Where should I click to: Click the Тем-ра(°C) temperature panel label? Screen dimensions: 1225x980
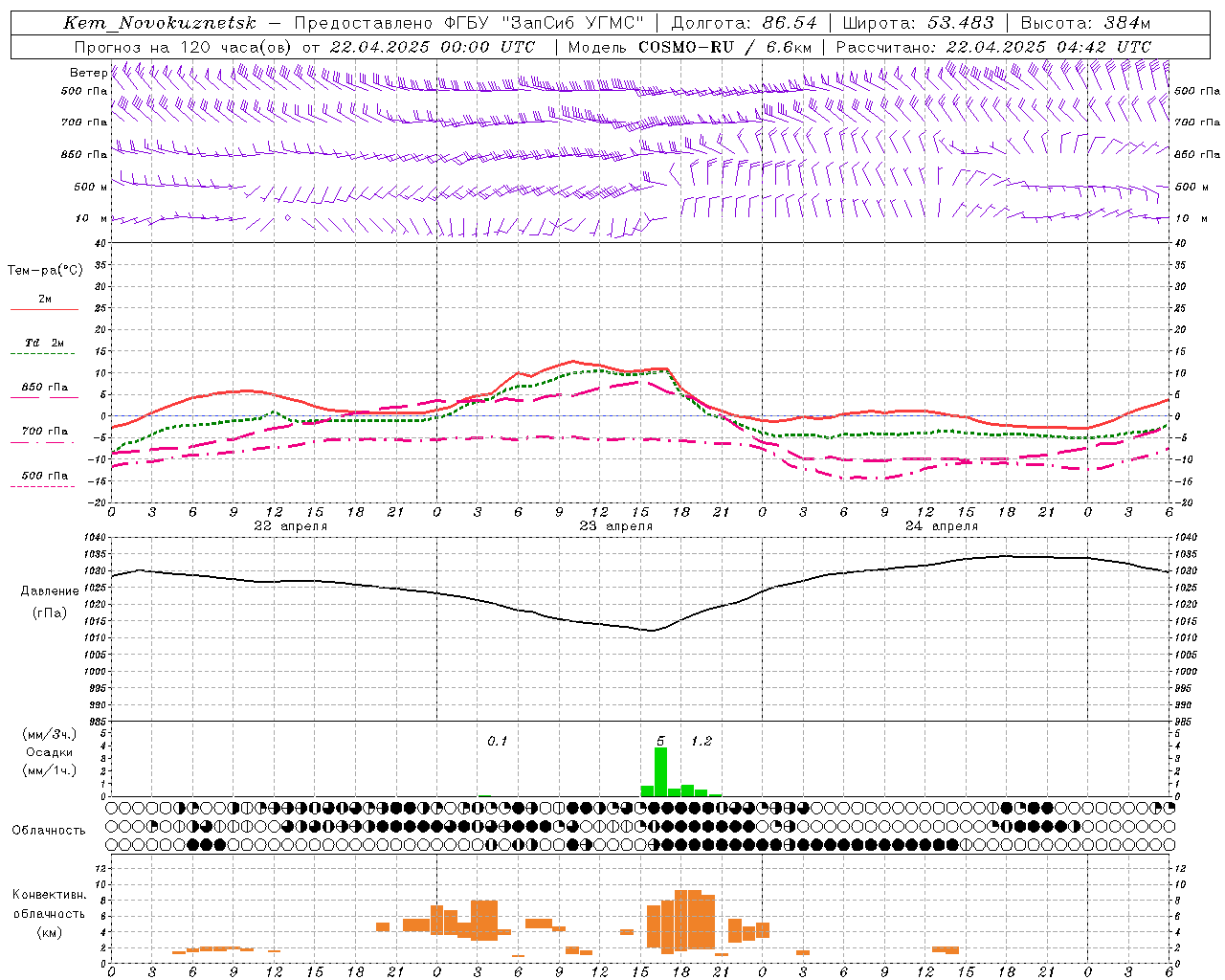tap(45, 271)
